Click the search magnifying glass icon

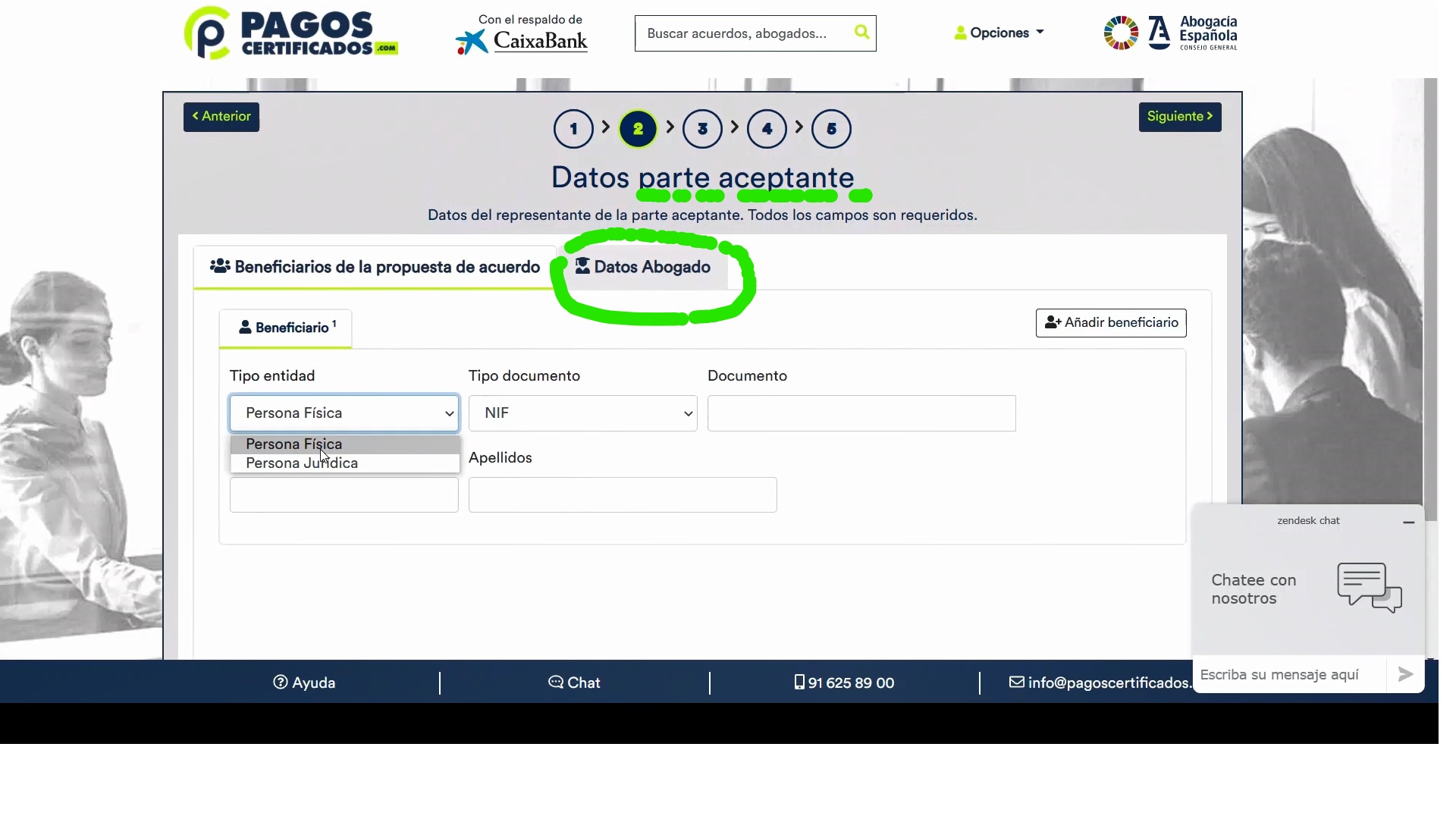[863, 33]
